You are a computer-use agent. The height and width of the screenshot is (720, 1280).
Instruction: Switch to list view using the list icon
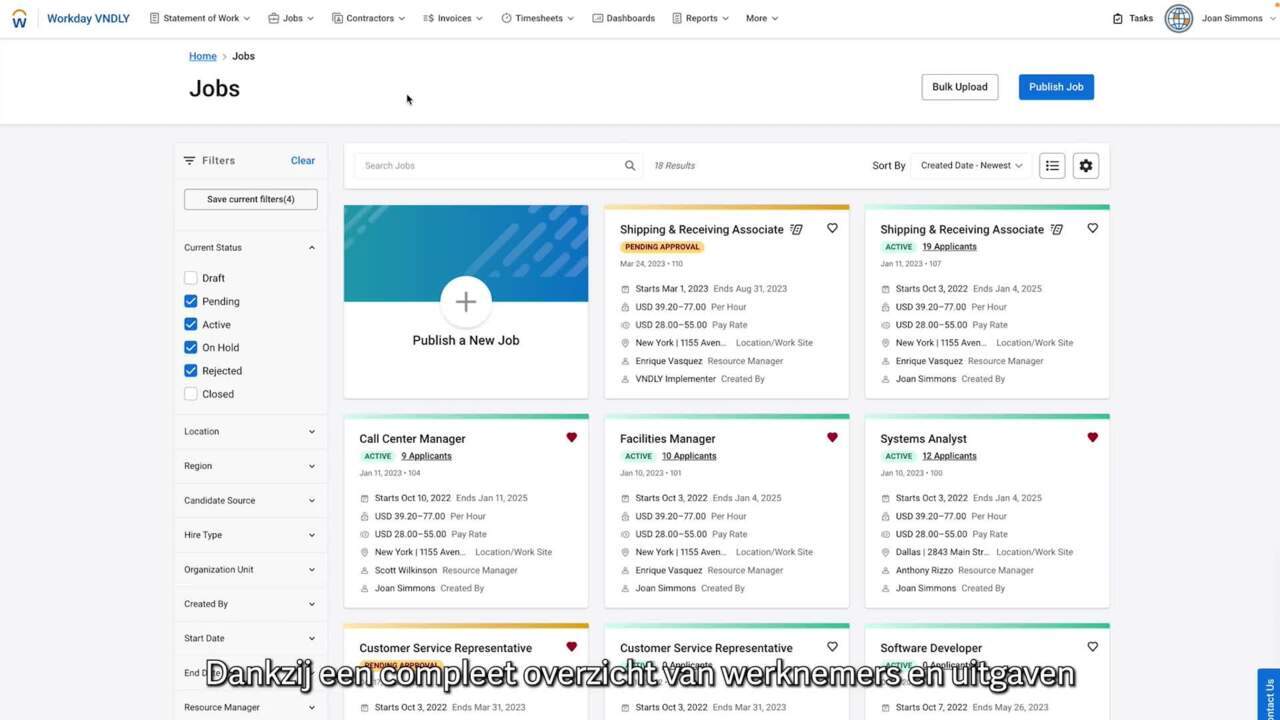(1052, 165)
